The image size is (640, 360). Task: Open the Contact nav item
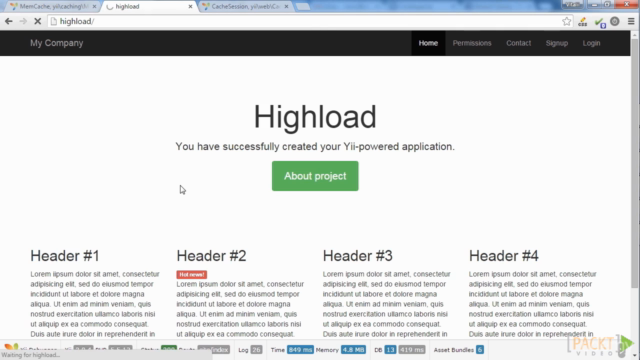click(518, 43)
